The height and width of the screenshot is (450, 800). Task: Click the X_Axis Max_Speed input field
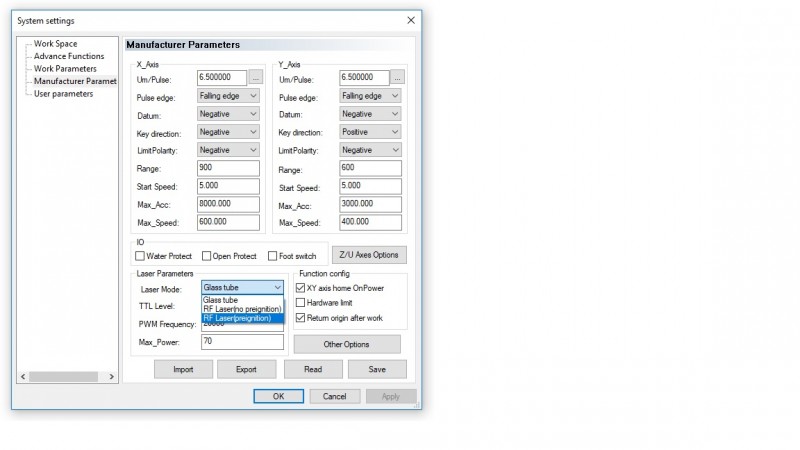click(x=229, y=223)
